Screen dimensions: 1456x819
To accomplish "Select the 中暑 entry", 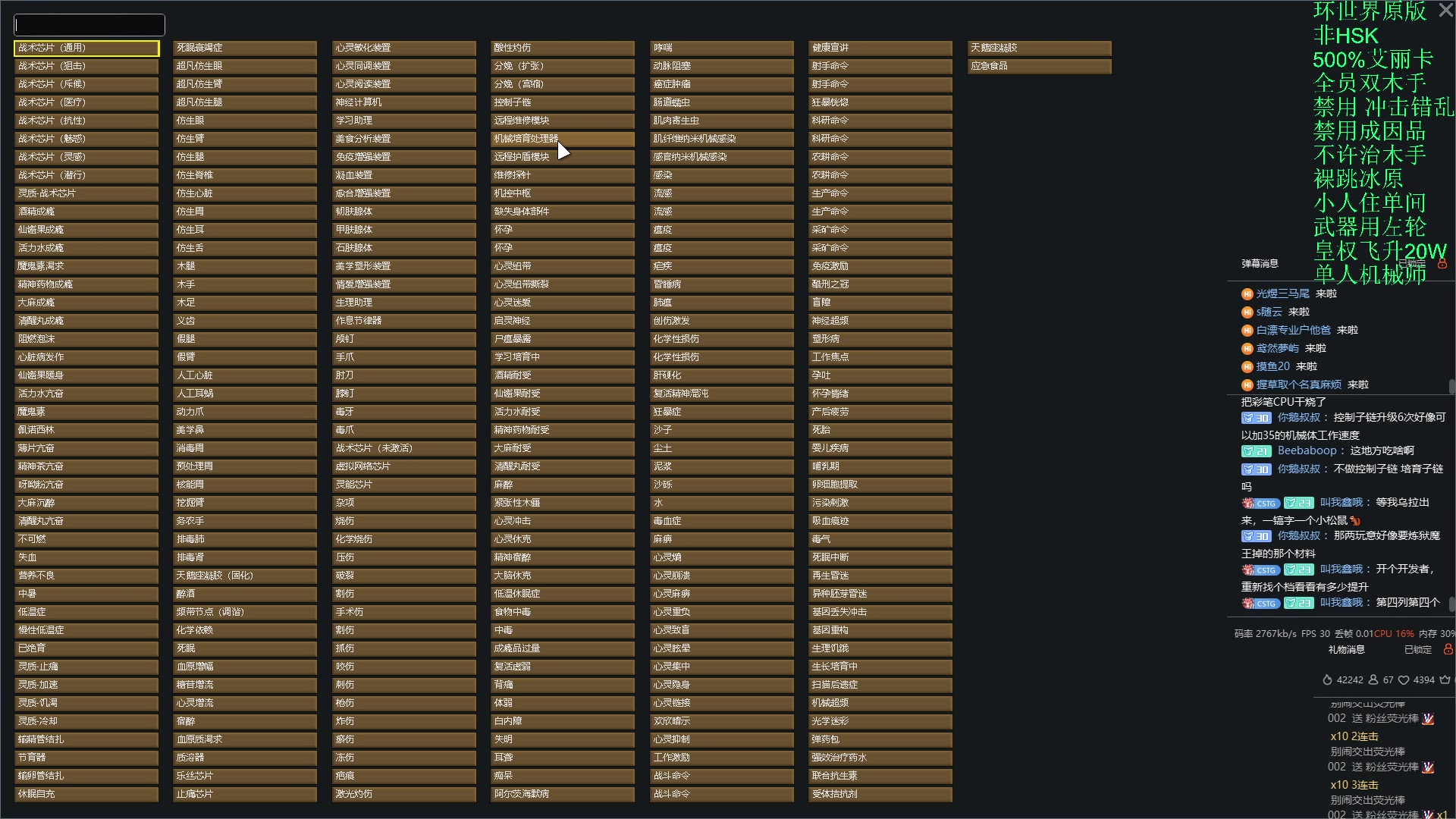I will pyautogui.click(x=86, y=594).
